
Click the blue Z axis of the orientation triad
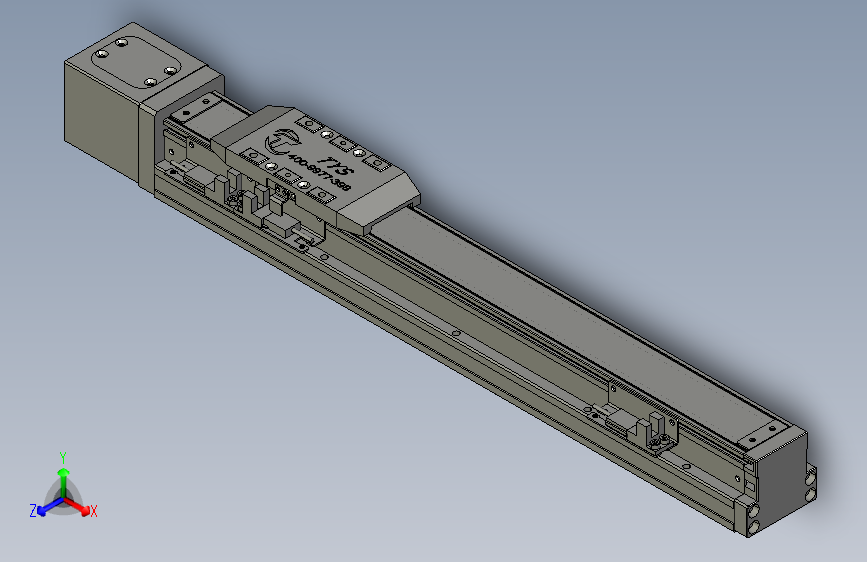point(50,507)
